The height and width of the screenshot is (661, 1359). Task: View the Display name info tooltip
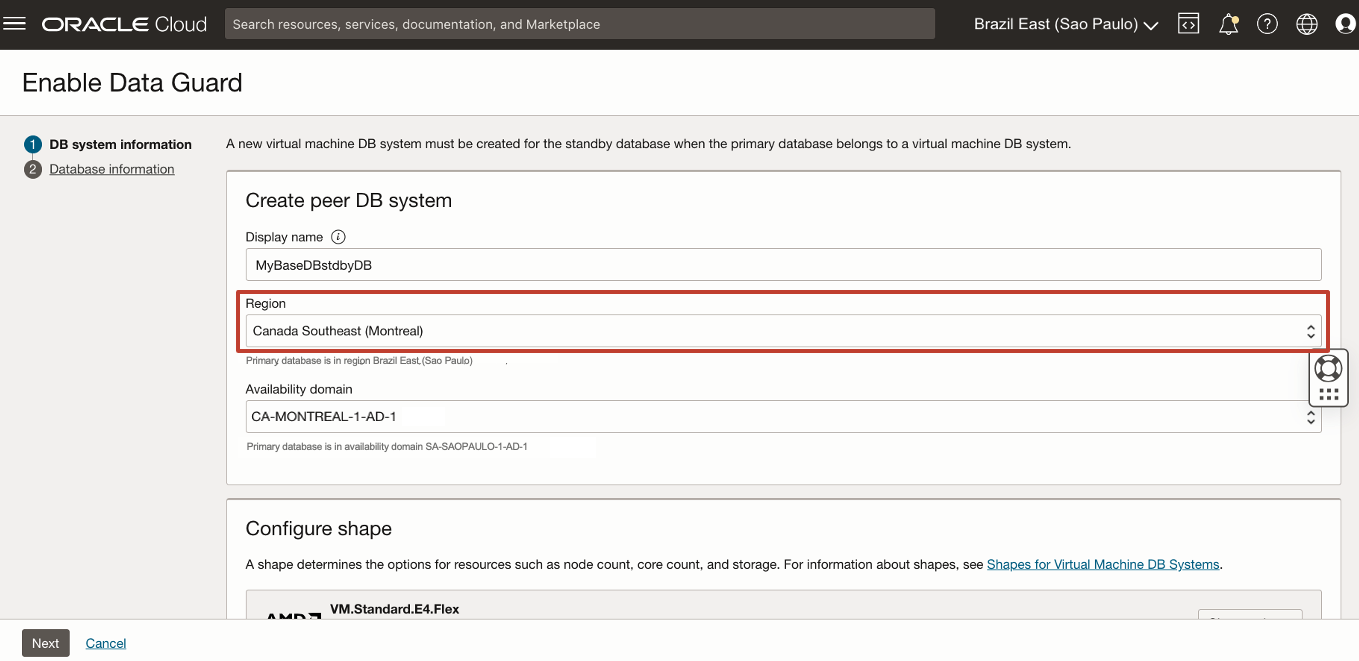(338, 236)
